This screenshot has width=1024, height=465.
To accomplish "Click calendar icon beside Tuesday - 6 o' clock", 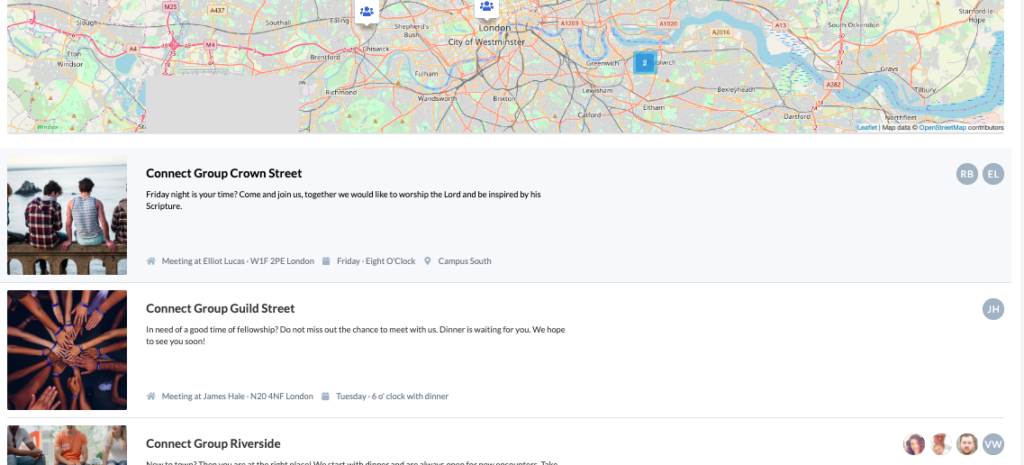I will pyautogui.click(x=325, y=396).
